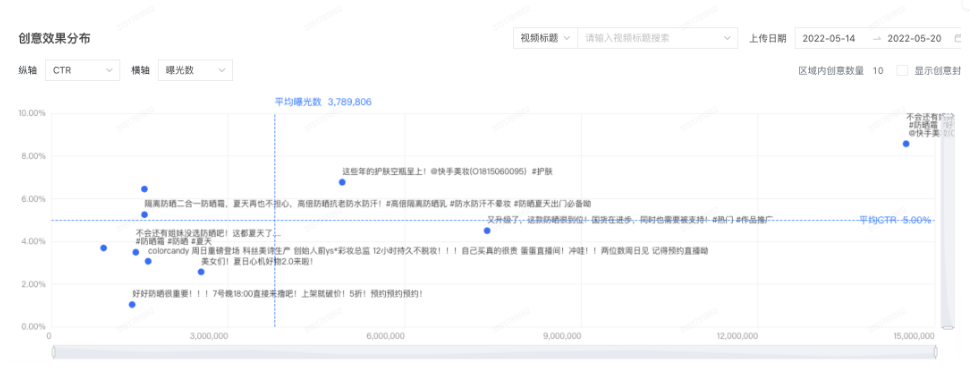Click the vertical zoom slider at chart right
This screenshot has width=970, height=370.
(x=947, y=220)
